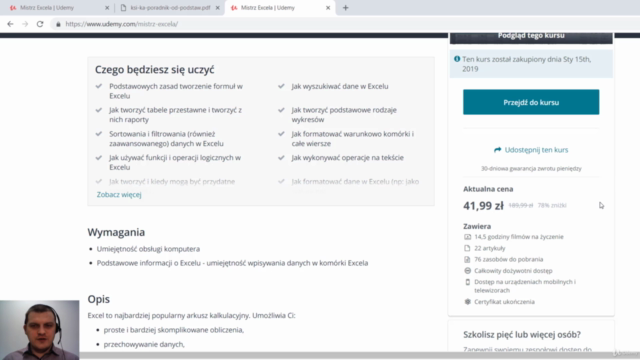This screenshot has height=360, width=640.
Task: Reload the page with refresh icon
Action: tap(40, 24)
